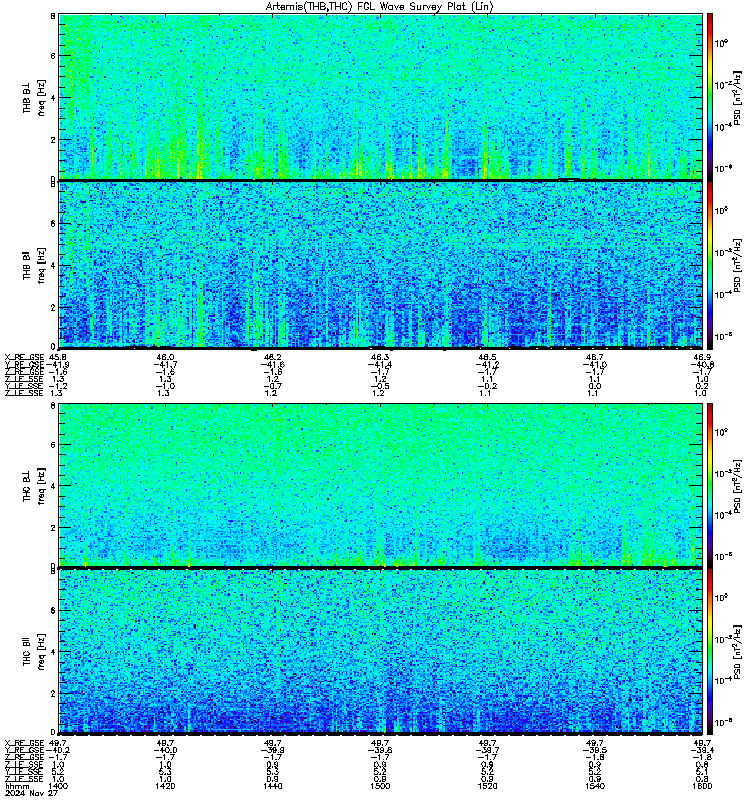
Task: Click the color bar beside the THC B∥ panel
Action: tap(710, 651)
